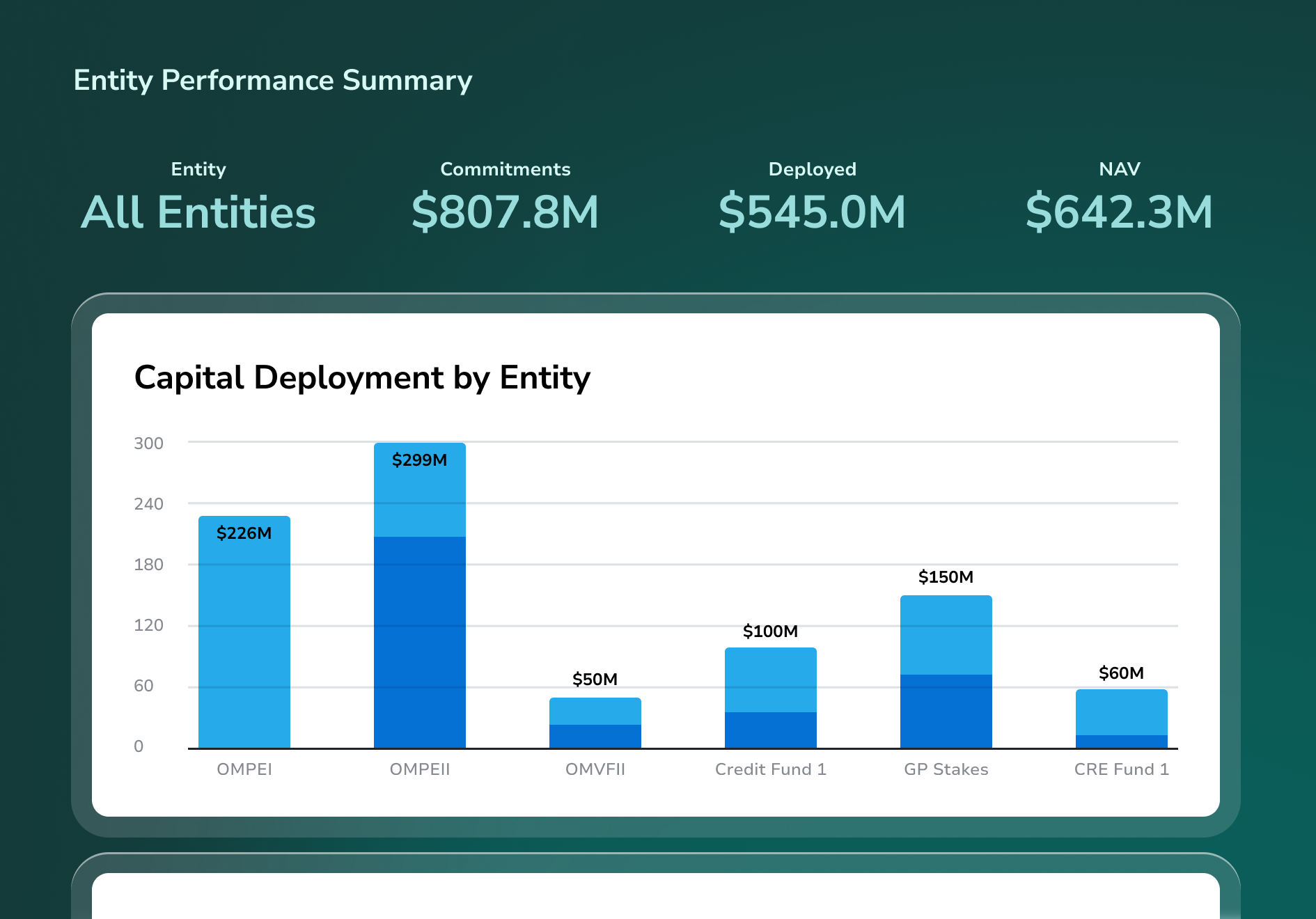The height and width of the screenshot is (919, 1316).
Task: Select the All Entities value
Action: tap(198, 212)
